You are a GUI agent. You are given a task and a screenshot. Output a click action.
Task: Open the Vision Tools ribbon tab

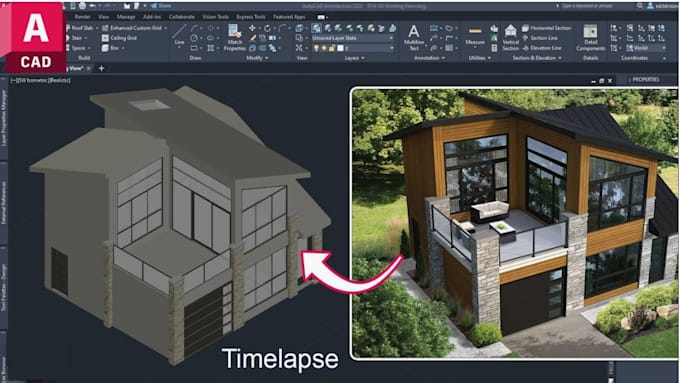point(215,17)
